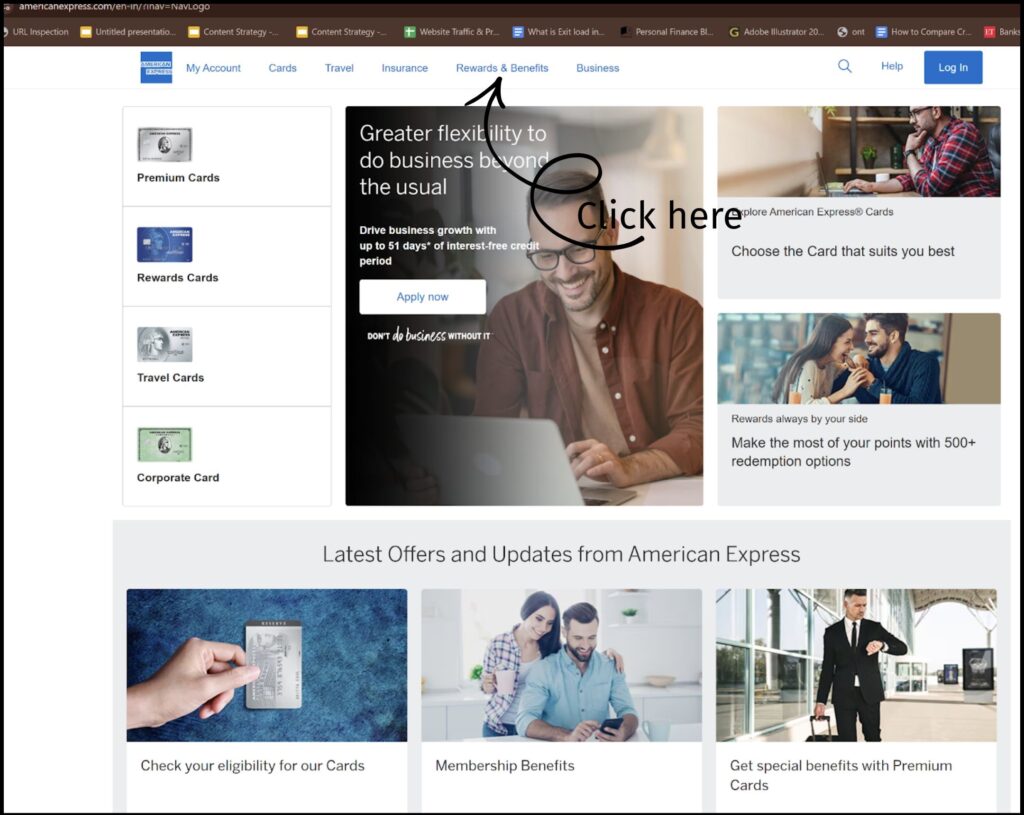
Task: Open Check your eligibility for our Cards
Action: [x=252, y=765]
